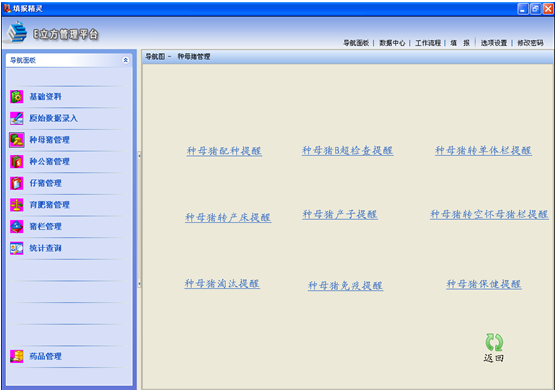The width and height of the screenshot is (557, 391).
Task: Open the 基础资料 icon in sidebar
Action: [17, 97]
